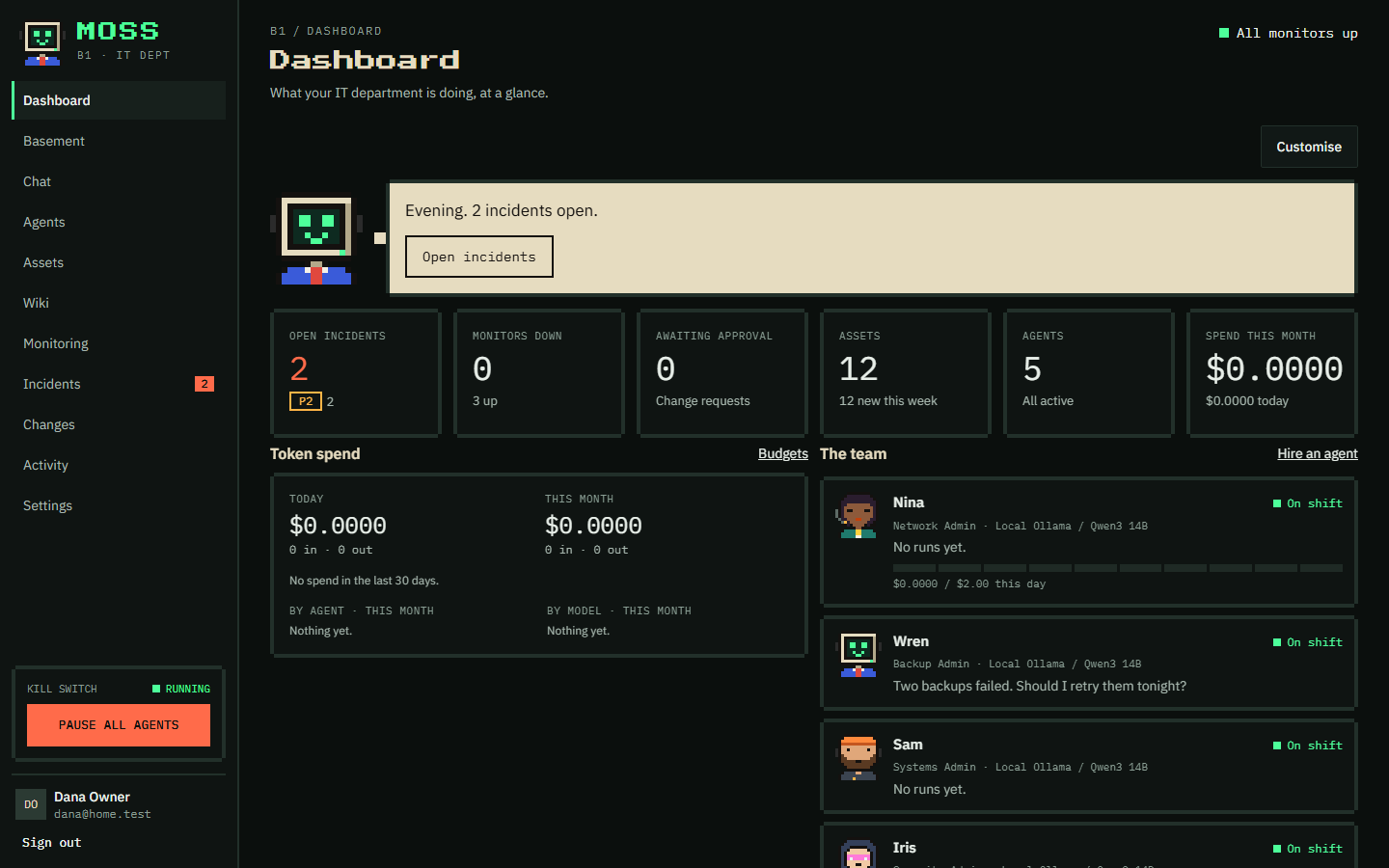1389x868 pixels.
Task: Click Iris's On shift status
Action: click(x=1308, y=849)
